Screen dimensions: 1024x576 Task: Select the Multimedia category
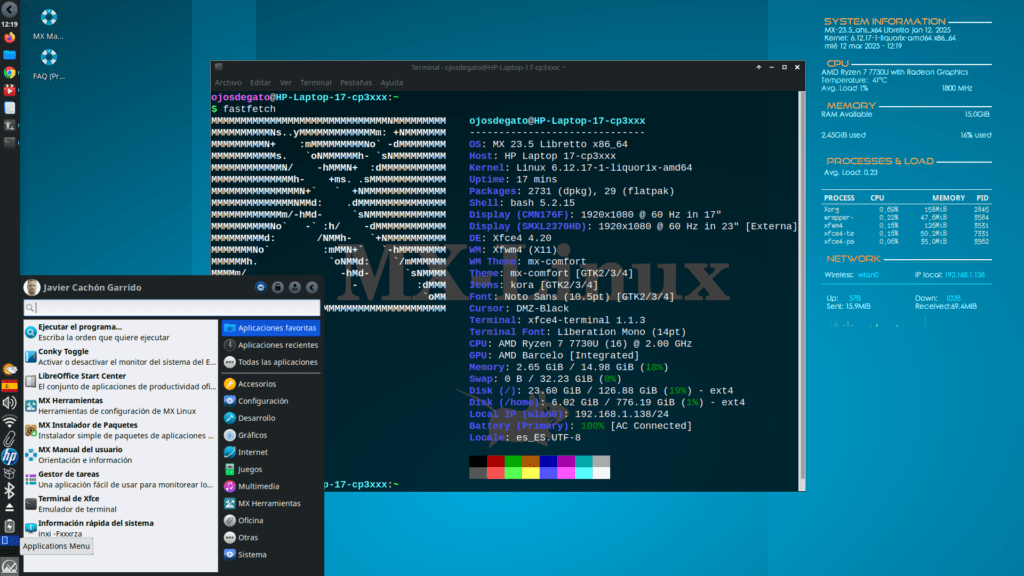pos(270,486)
